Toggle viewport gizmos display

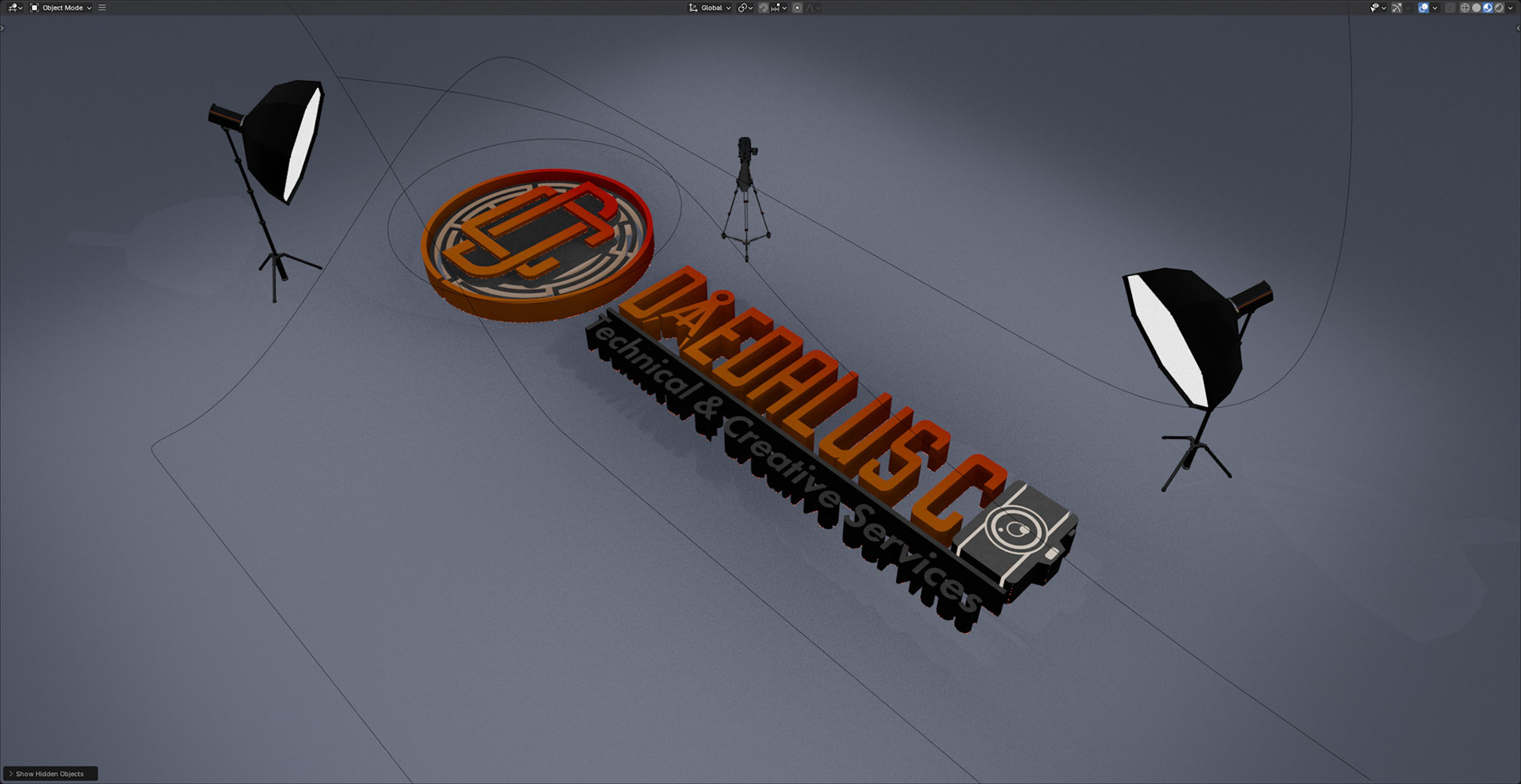pyautogui.click(x=1397, y=8)
